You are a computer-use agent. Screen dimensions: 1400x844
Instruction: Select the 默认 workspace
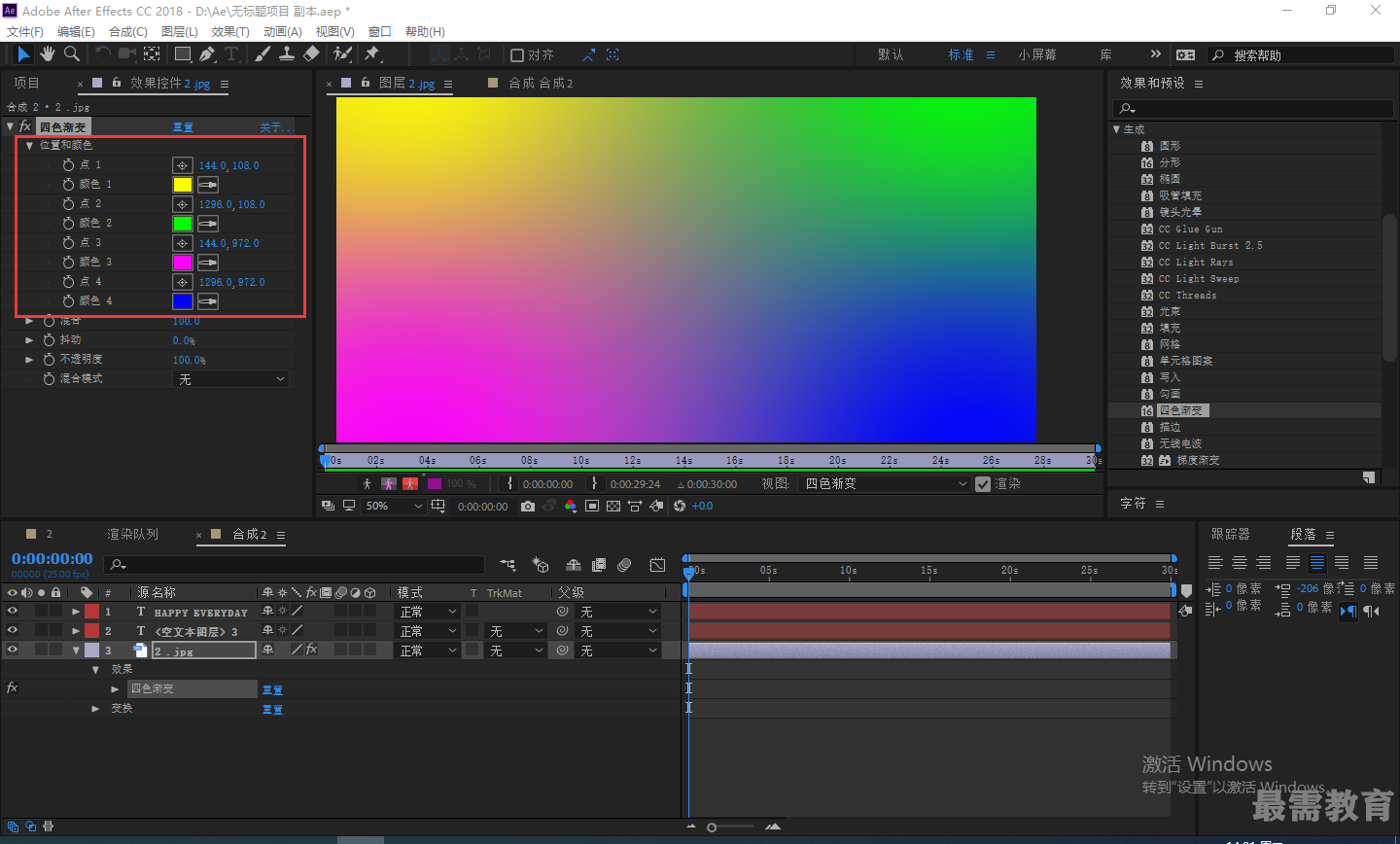click(891, 54)
